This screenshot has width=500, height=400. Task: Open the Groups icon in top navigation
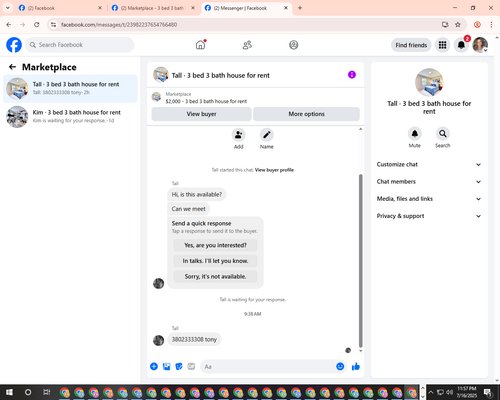[294, 45]
